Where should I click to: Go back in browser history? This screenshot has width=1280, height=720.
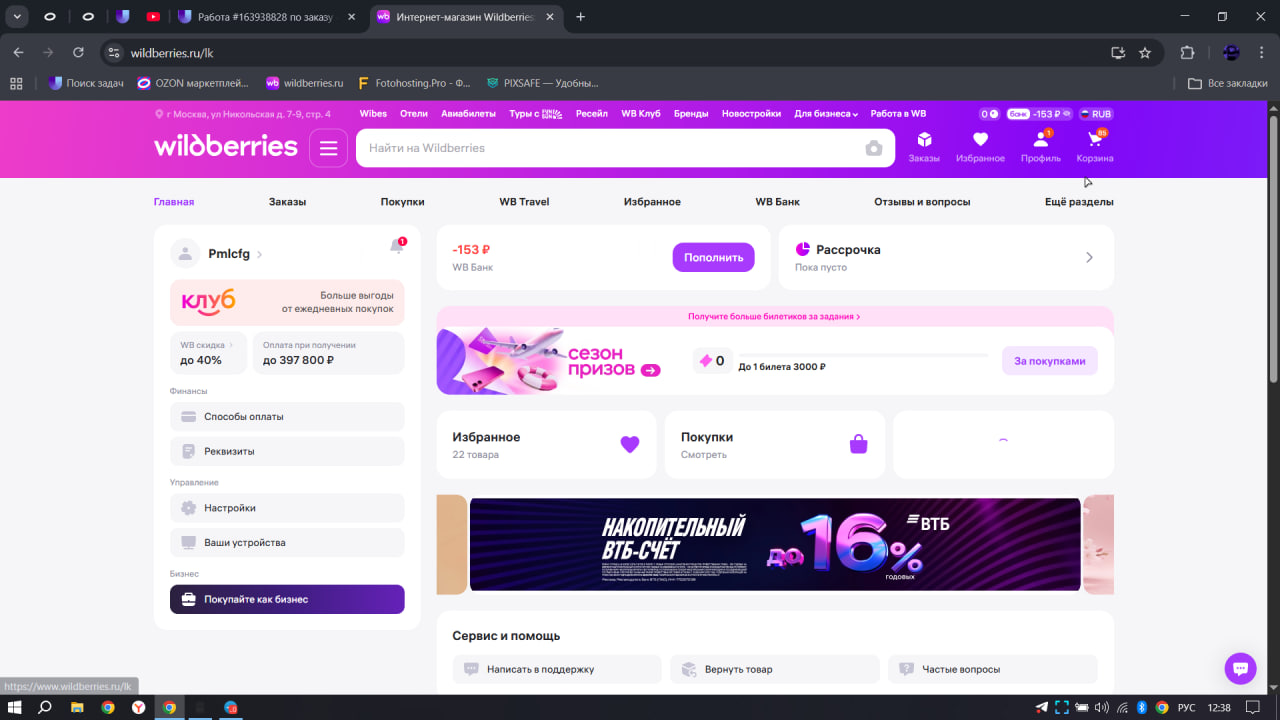tap(18, 53)
